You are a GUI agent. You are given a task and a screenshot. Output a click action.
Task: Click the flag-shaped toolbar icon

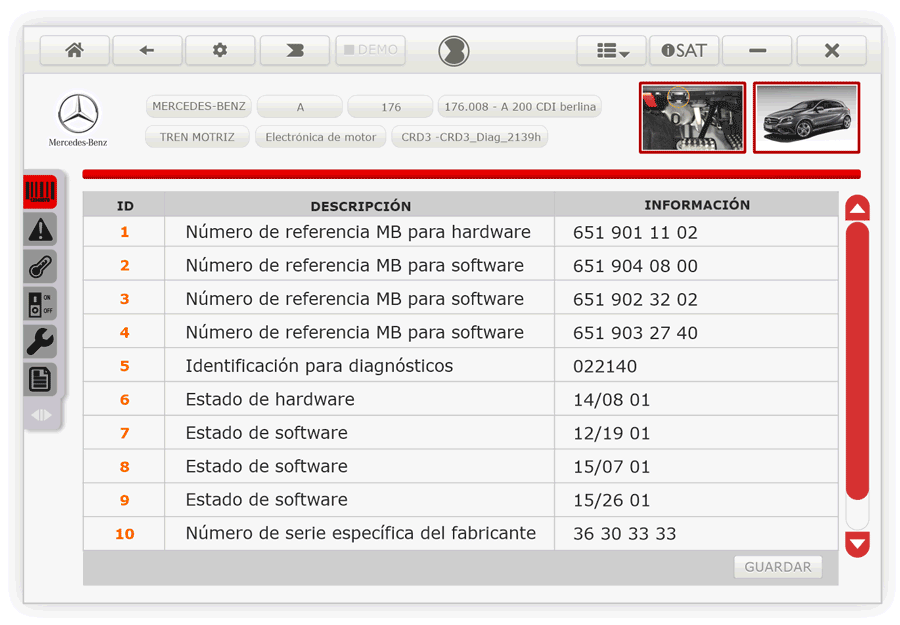click(294, 51)
